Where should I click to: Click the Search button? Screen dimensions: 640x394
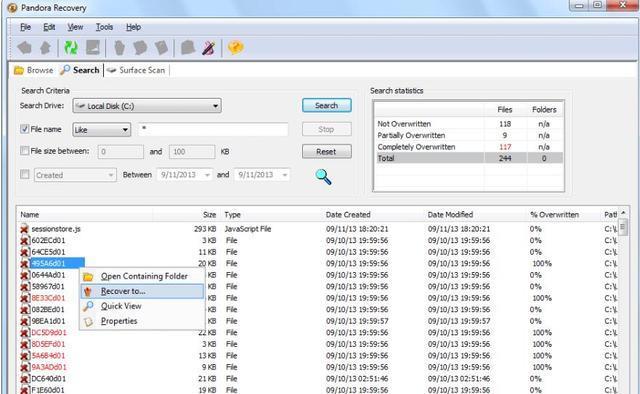(327, 105)
